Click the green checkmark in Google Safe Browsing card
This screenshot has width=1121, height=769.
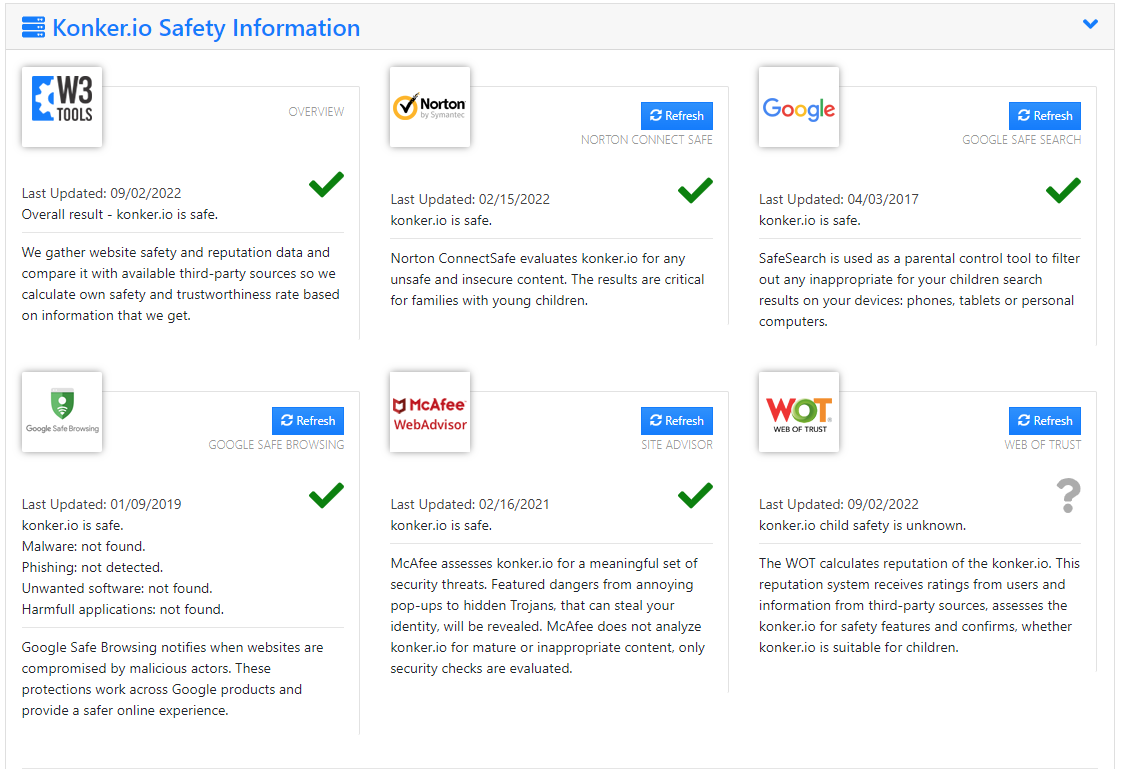pyautogui.click(x=326, y=495)
